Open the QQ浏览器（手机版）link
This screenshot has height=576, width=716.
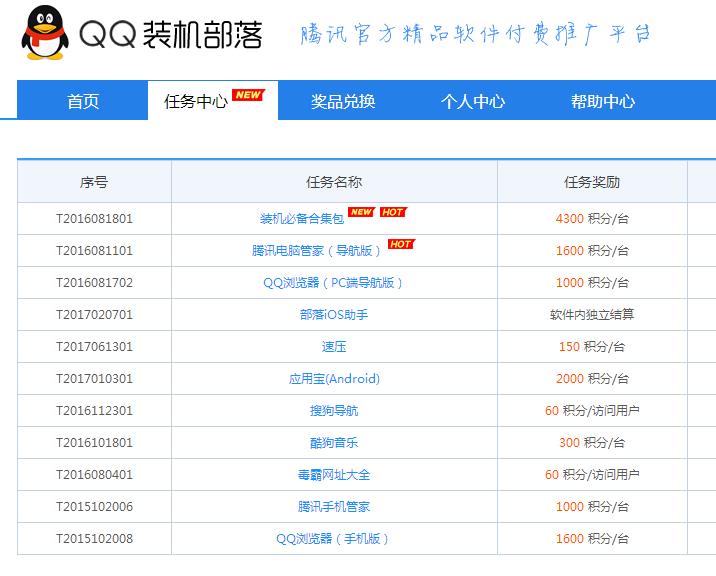pyautogui.click(x=332, y=539)
